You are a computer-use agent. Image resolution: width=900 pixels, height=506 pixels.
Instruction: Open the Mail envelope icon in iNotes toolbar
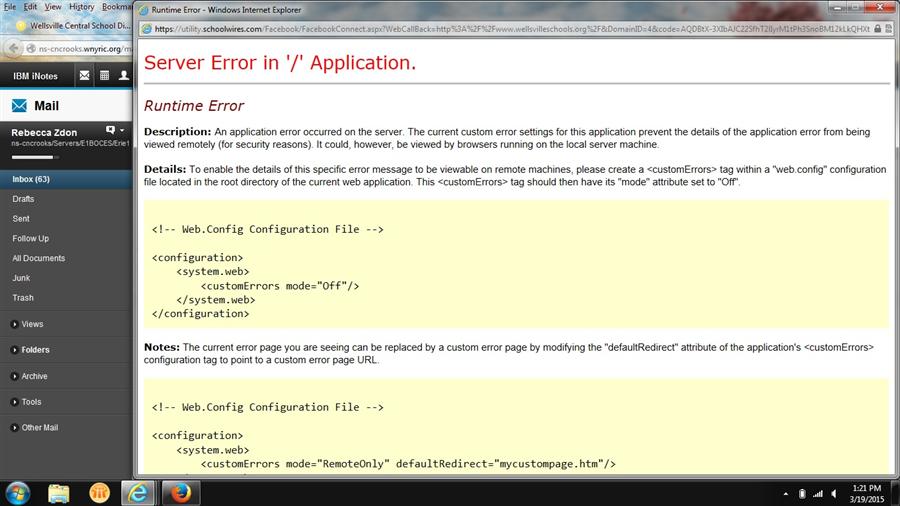[84, 76]
